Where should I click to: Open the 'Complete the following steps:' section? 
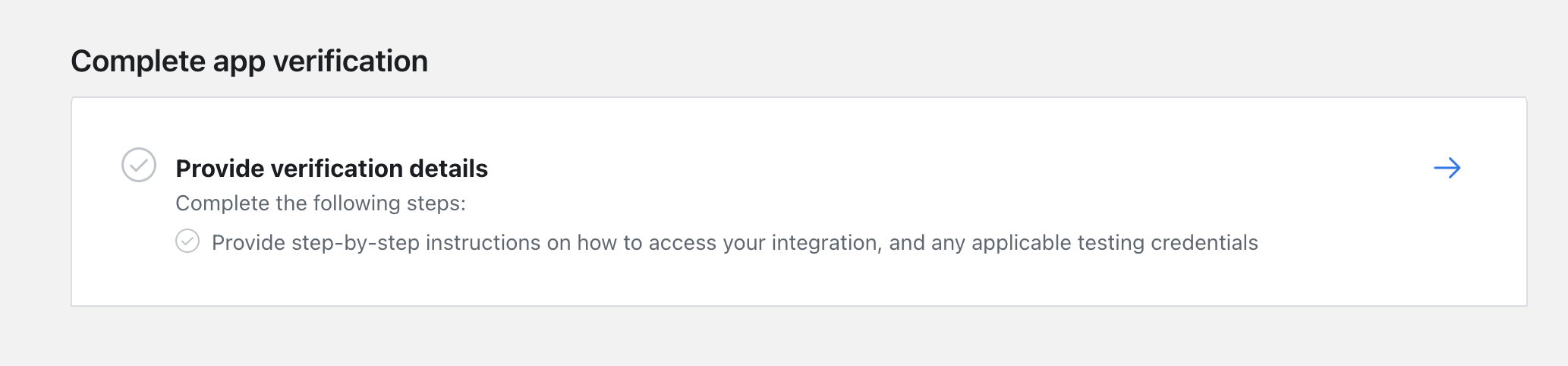[x=320, y=204]
